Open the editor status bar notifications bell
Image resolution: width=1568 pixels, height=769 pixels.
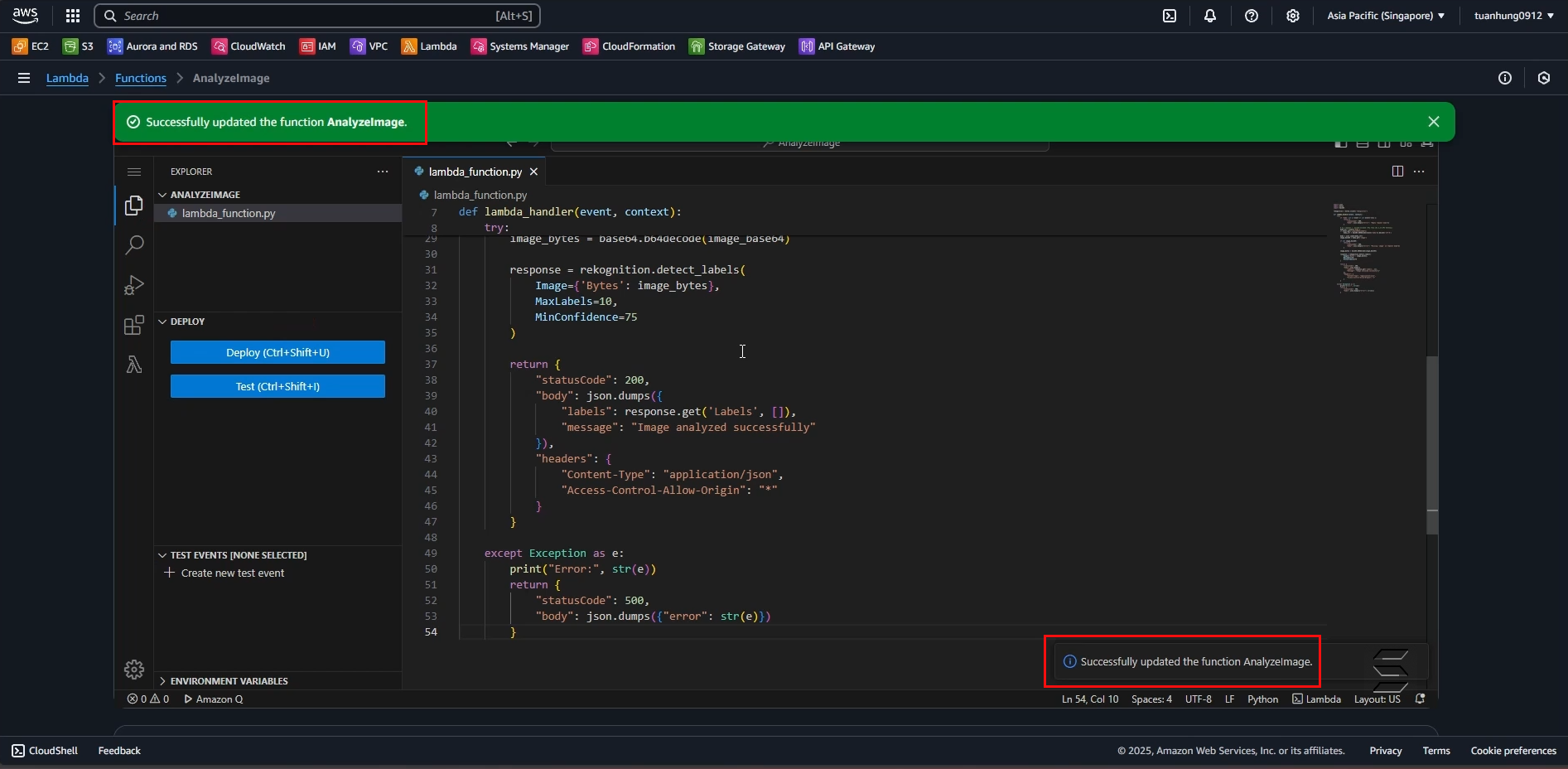[1421, 699]
